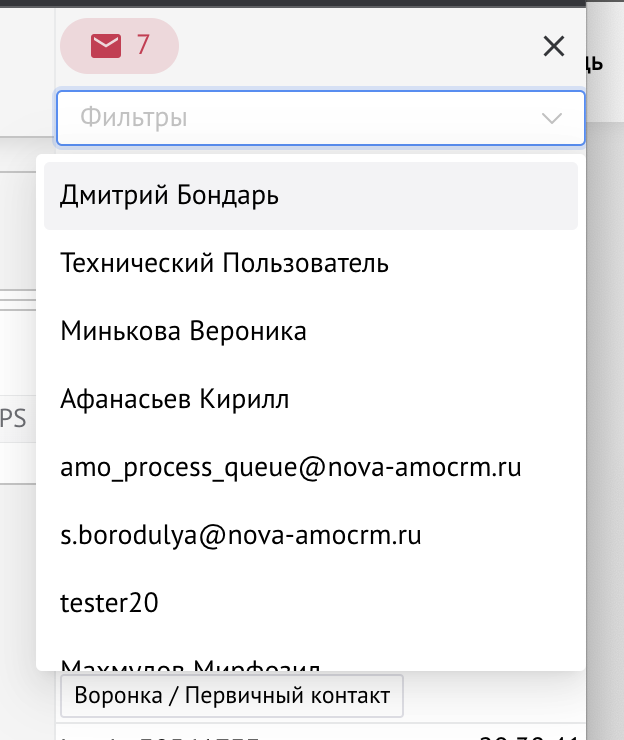The height and width of the screenshot is (740, 624).
Task: Close the panel with the X icon
Action: 553,46
